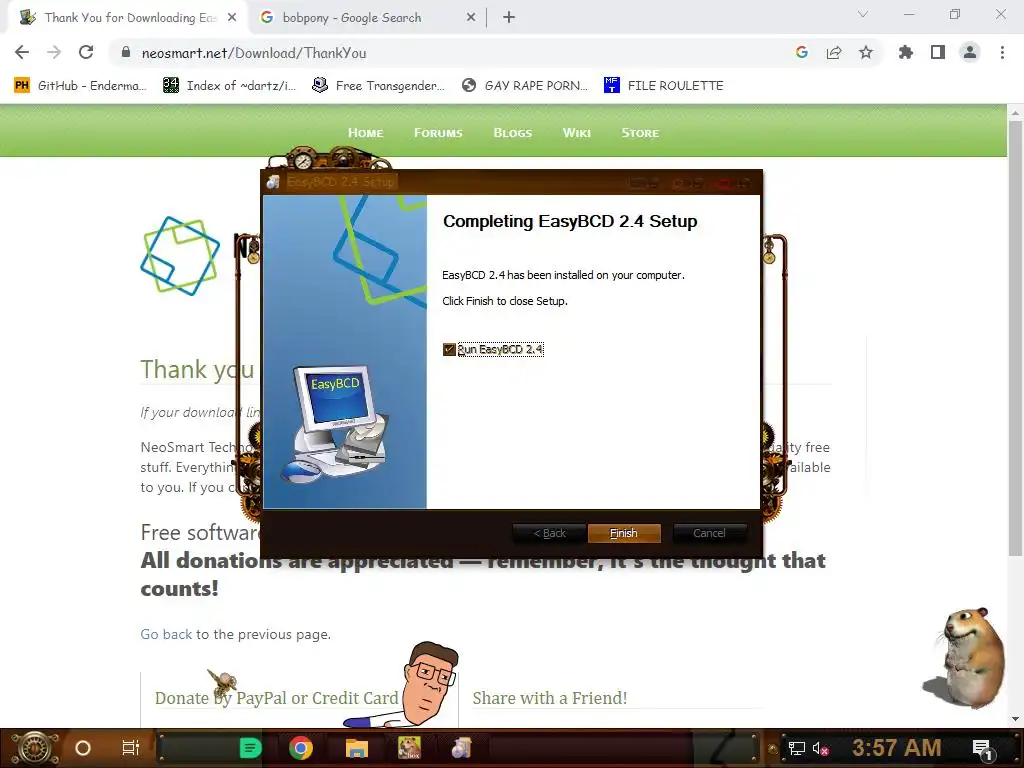The image size is (1024, 768).
Task: Click the NeoSmart logo on page
Action: [x=180, y=255]
